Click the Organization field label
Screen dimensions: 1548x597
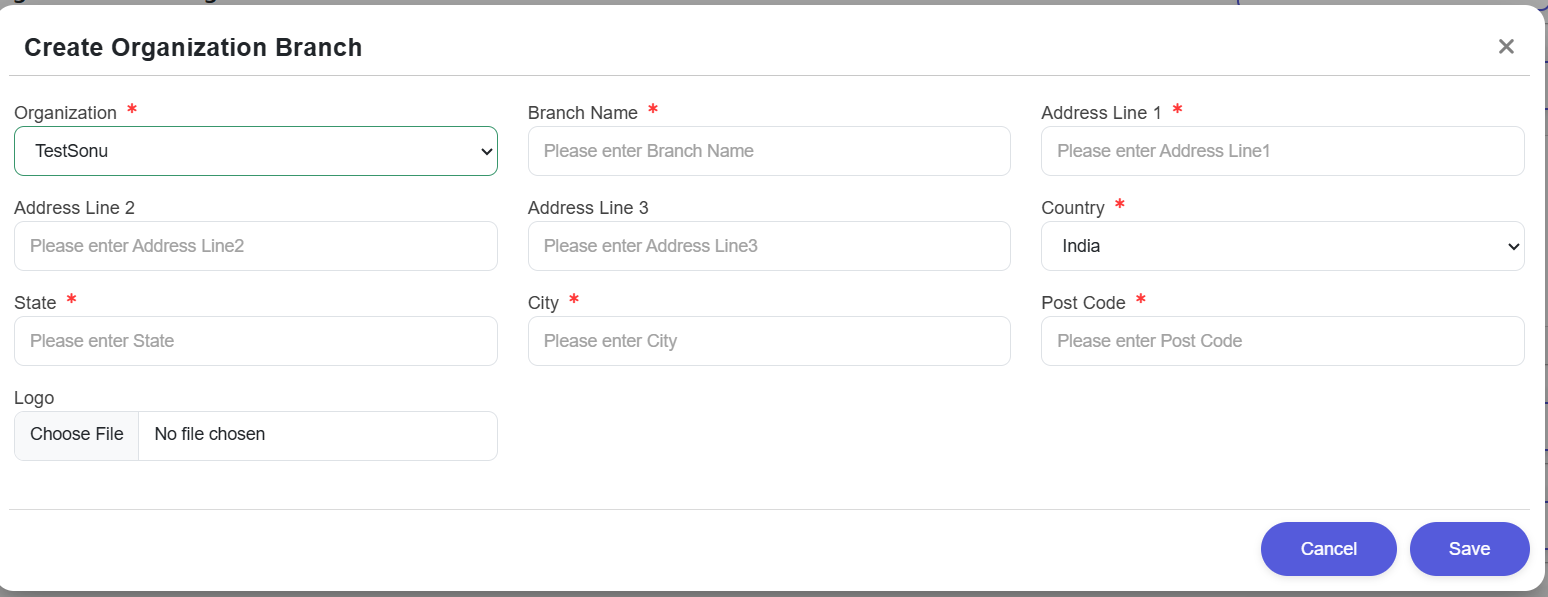tap(65, 113)
